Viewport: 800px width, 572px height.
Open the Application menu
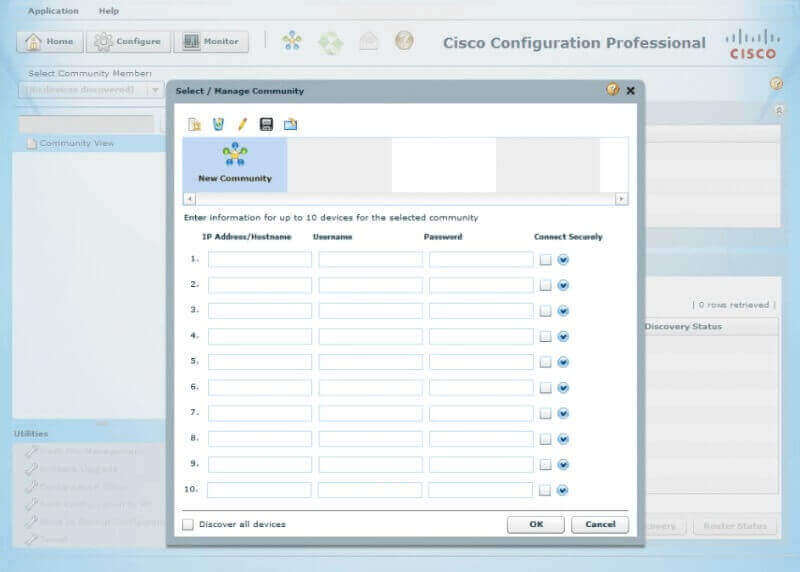53,11
